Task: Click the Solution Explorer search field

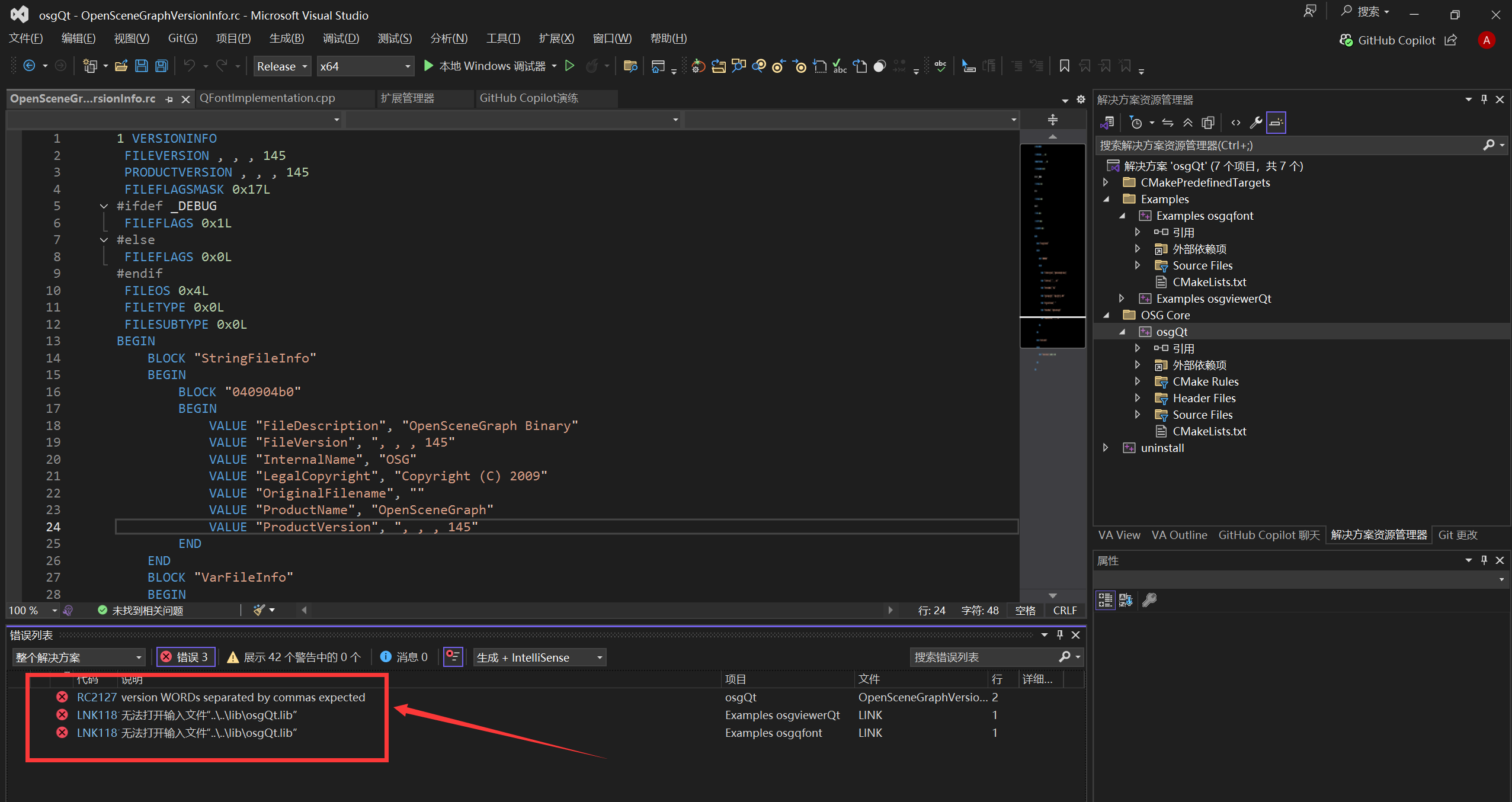Action: (x=1289, y=146)
